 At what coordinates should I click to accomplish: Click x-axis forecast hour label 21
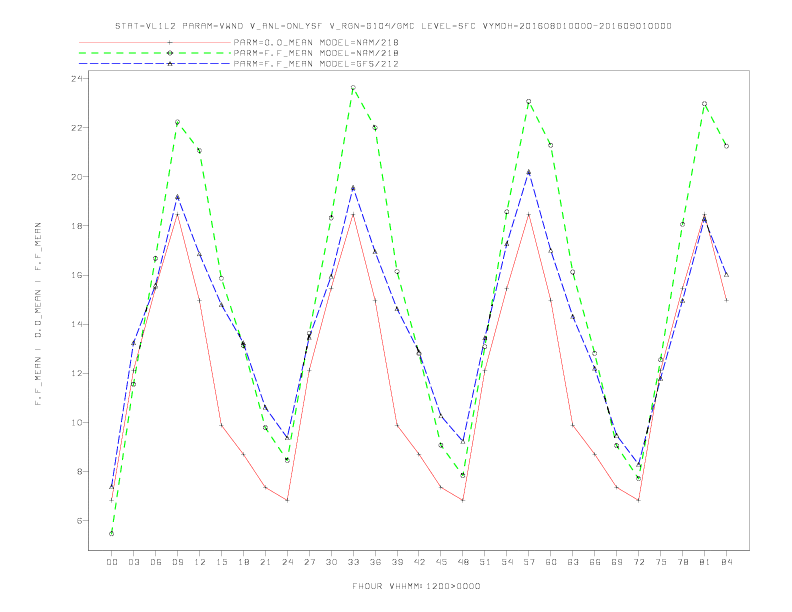(265, 562)
